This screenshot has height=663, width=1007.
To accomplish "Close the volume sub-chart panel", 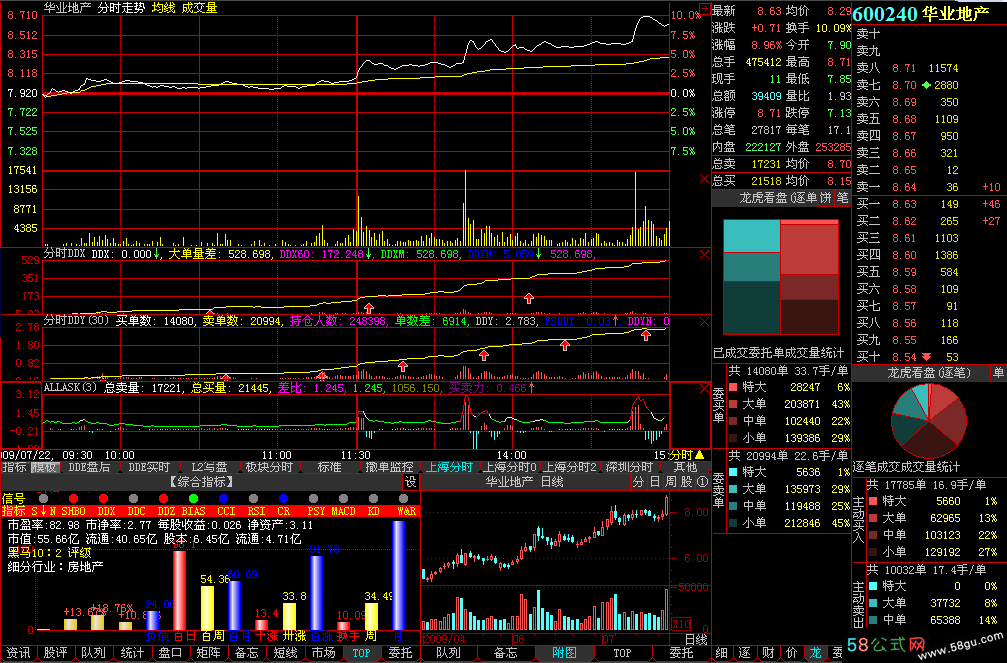I will tap(704, 178).
